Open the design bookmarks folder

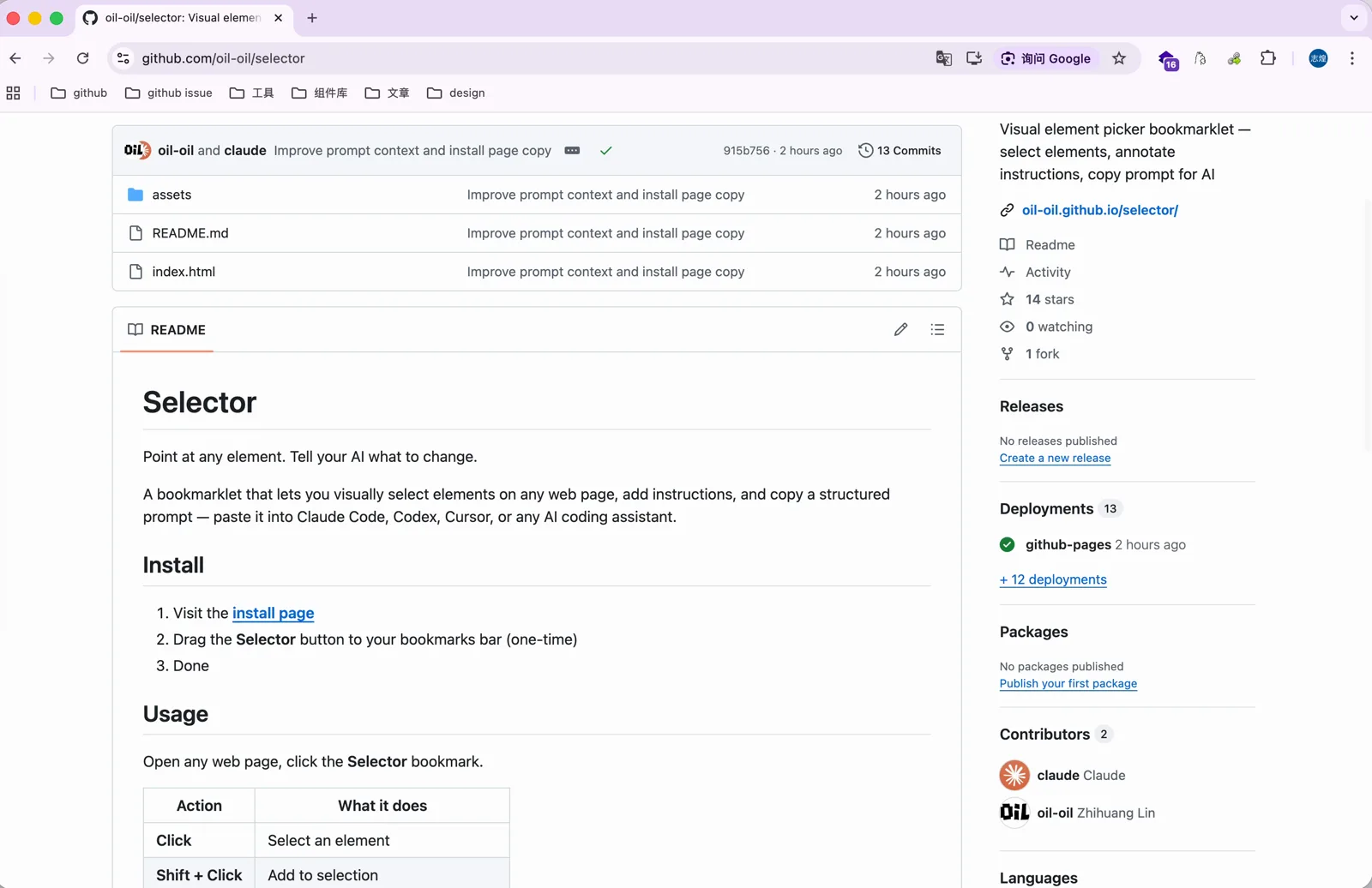click(456, 93)
